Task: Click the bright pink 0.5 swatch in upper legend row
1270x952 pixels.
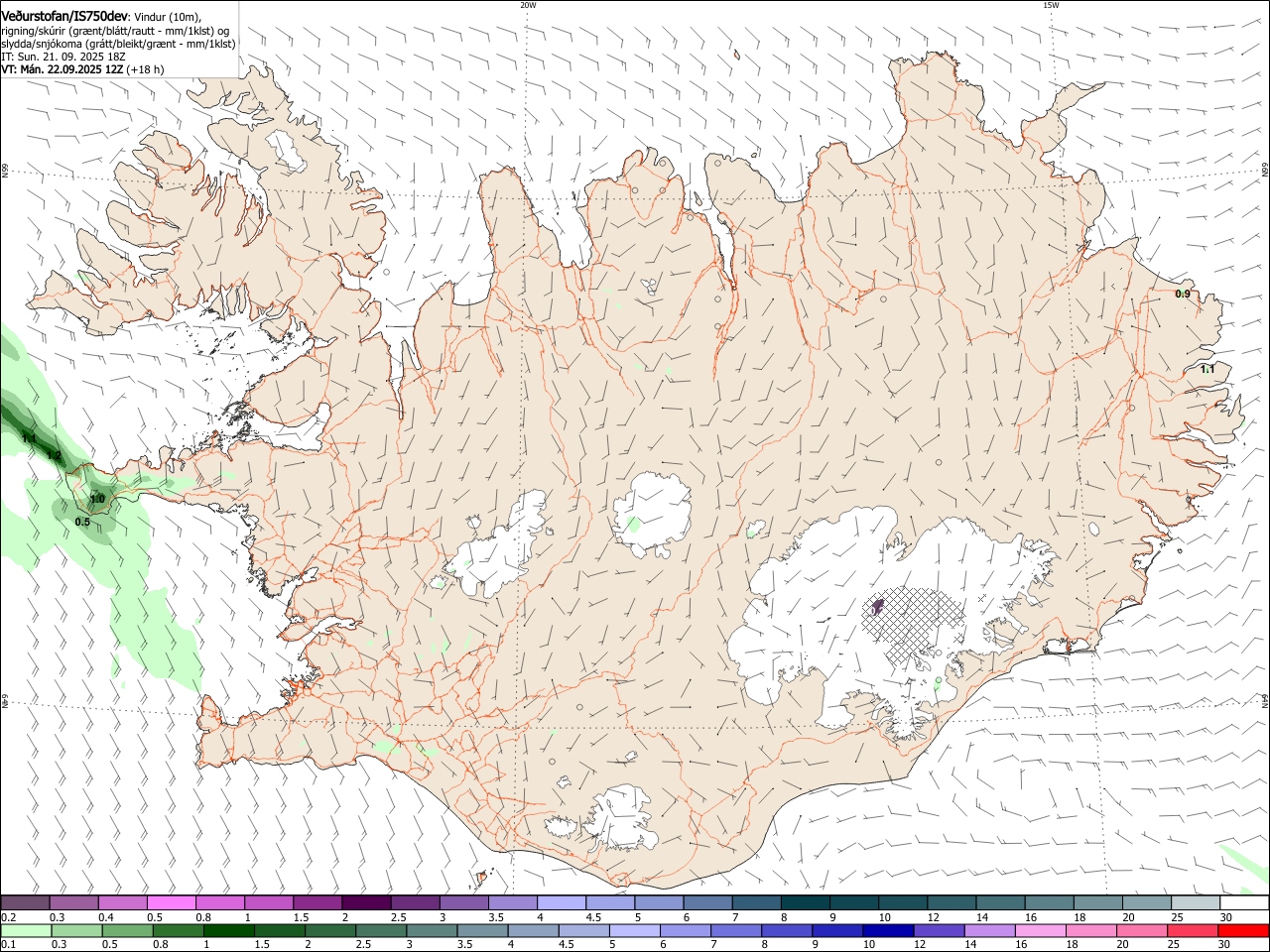Action: (x=171, y=903)
